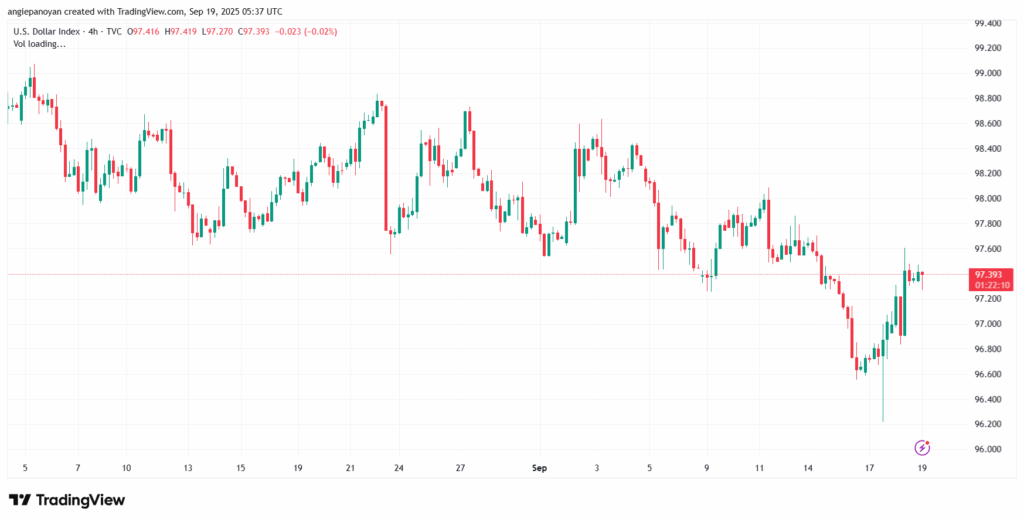Click date 17 on the time axis
The image size is (1024, 522).
[x=870, y=467]
